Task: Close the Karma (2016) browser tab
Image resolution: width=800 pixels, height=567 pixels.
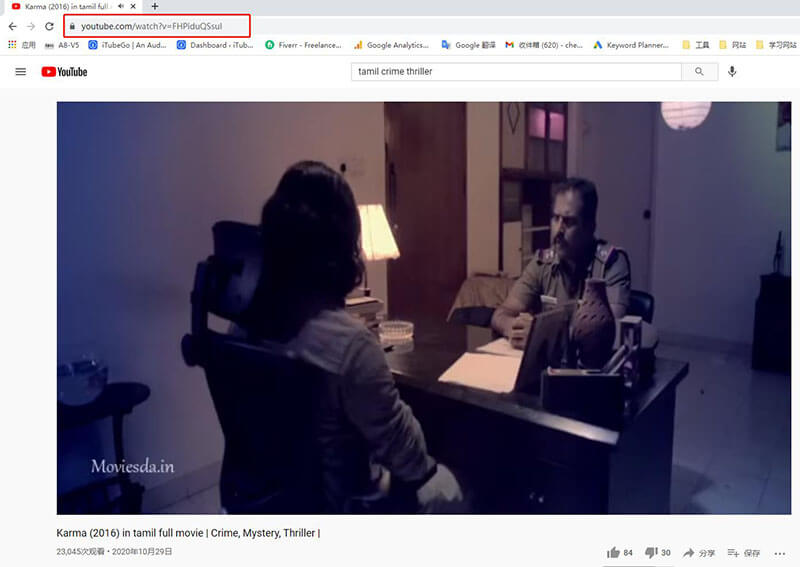Action: click(133, 7)
